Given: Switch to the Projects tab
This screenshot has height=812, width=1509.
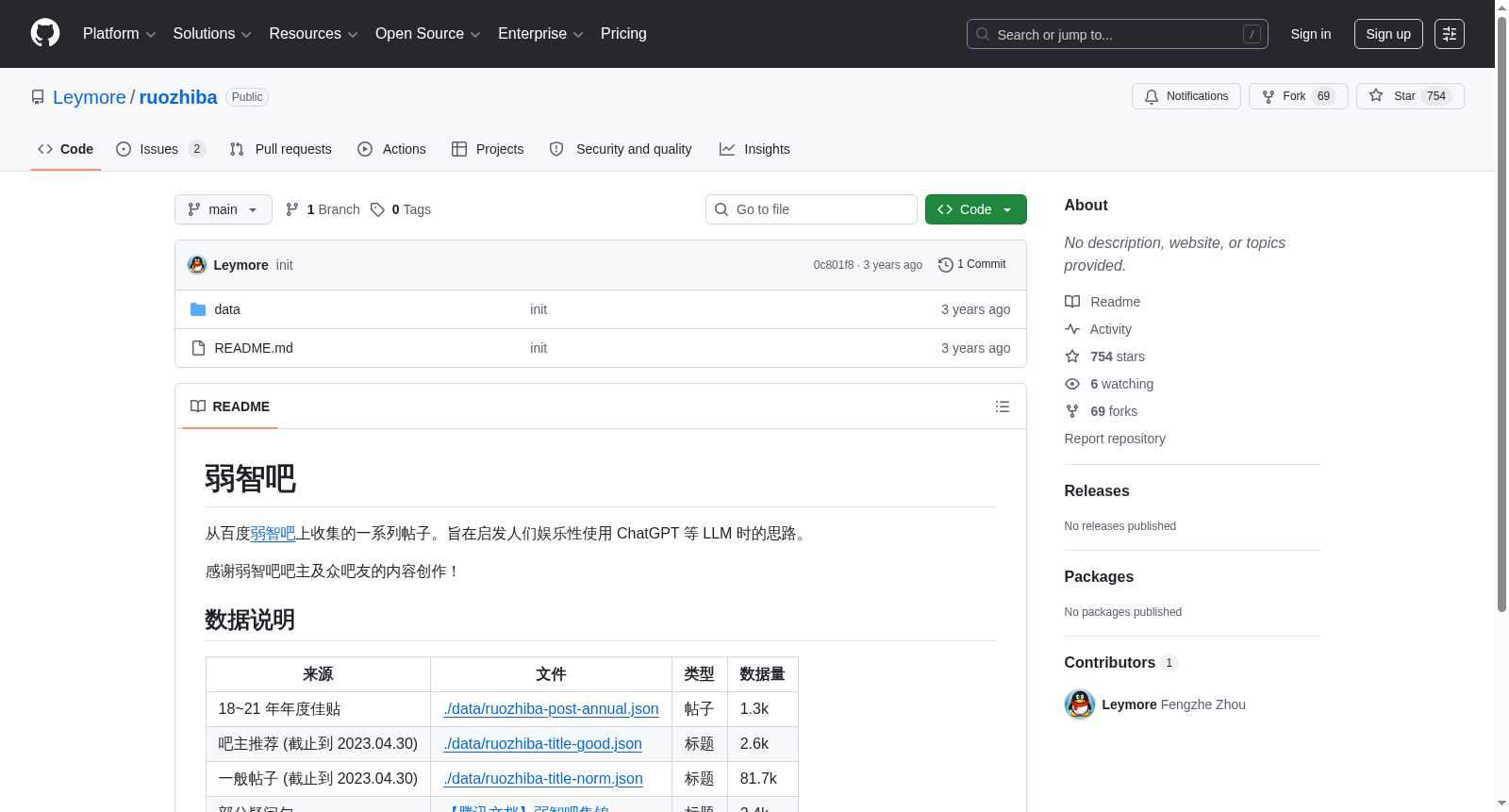Looking at the screenshot, I should pos(488,149).
